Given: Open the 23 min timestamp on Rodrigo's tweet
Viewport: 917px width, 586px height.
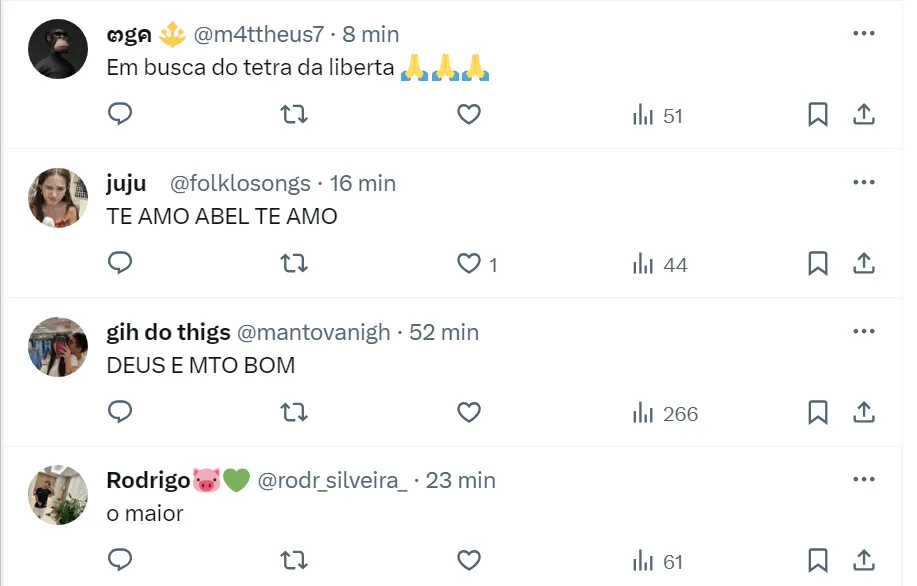Looking at the screenshot, I should 461,480.
